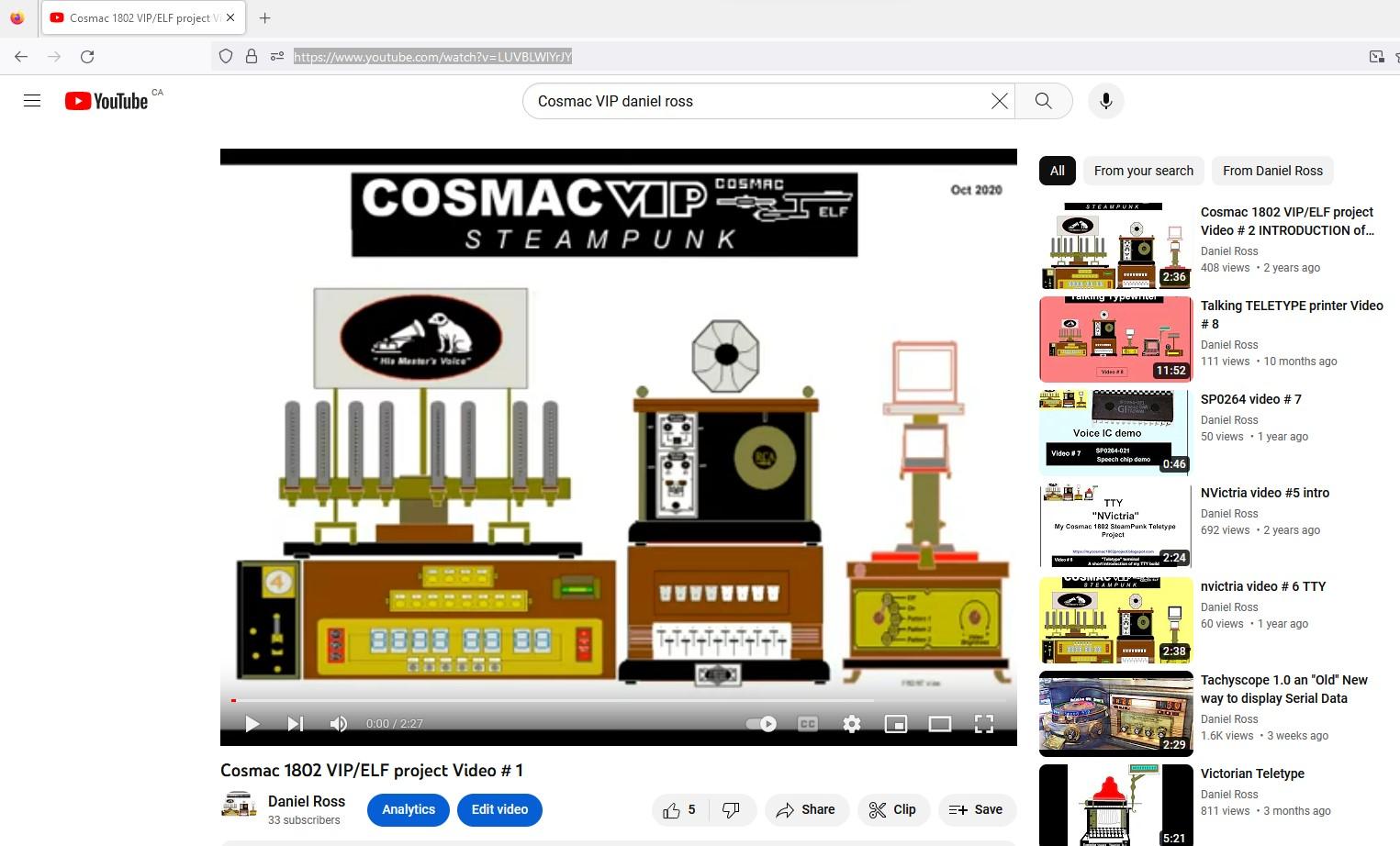Save the video to a playlist
The image size is (1400, 846).
977,809
